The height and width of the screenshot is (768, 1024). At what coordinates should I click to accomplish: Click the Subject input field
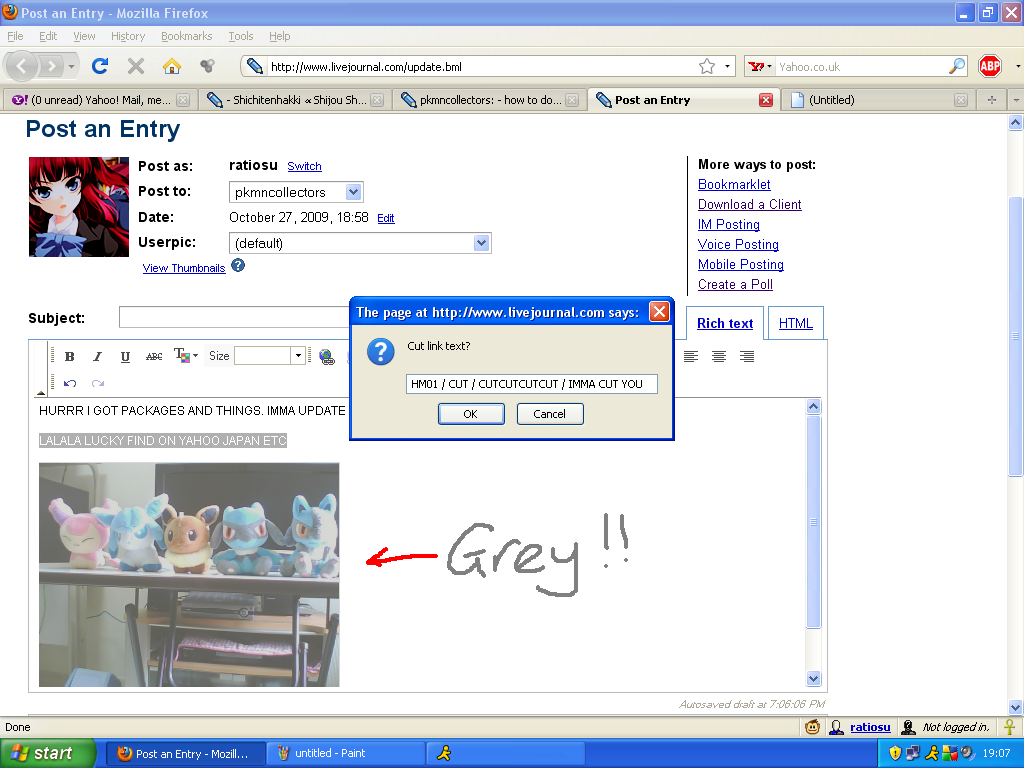click(234, 317)
